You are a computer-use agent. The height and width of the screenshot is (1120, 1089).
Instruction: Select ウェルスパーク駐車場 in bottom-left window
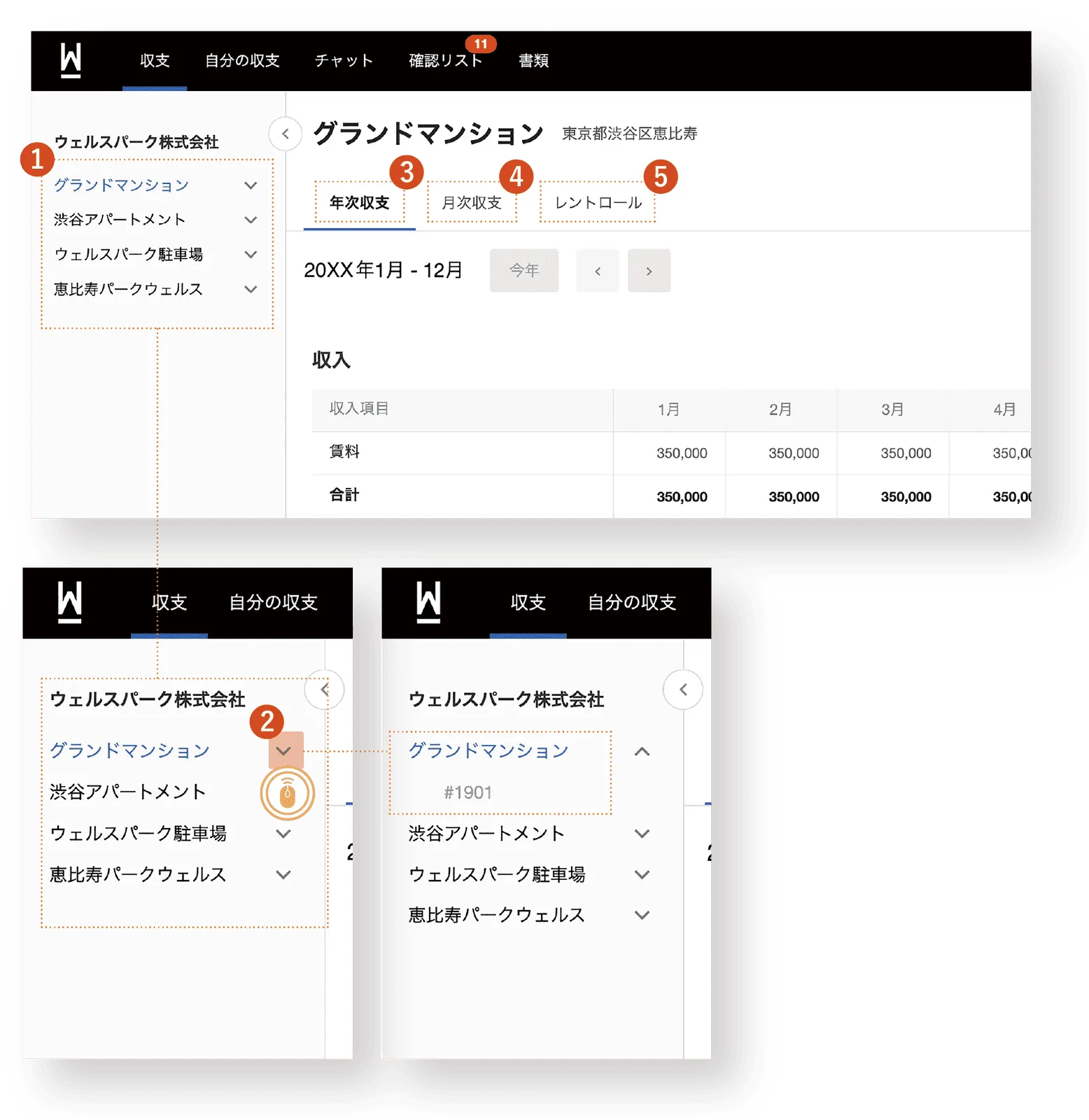[139, 833]
